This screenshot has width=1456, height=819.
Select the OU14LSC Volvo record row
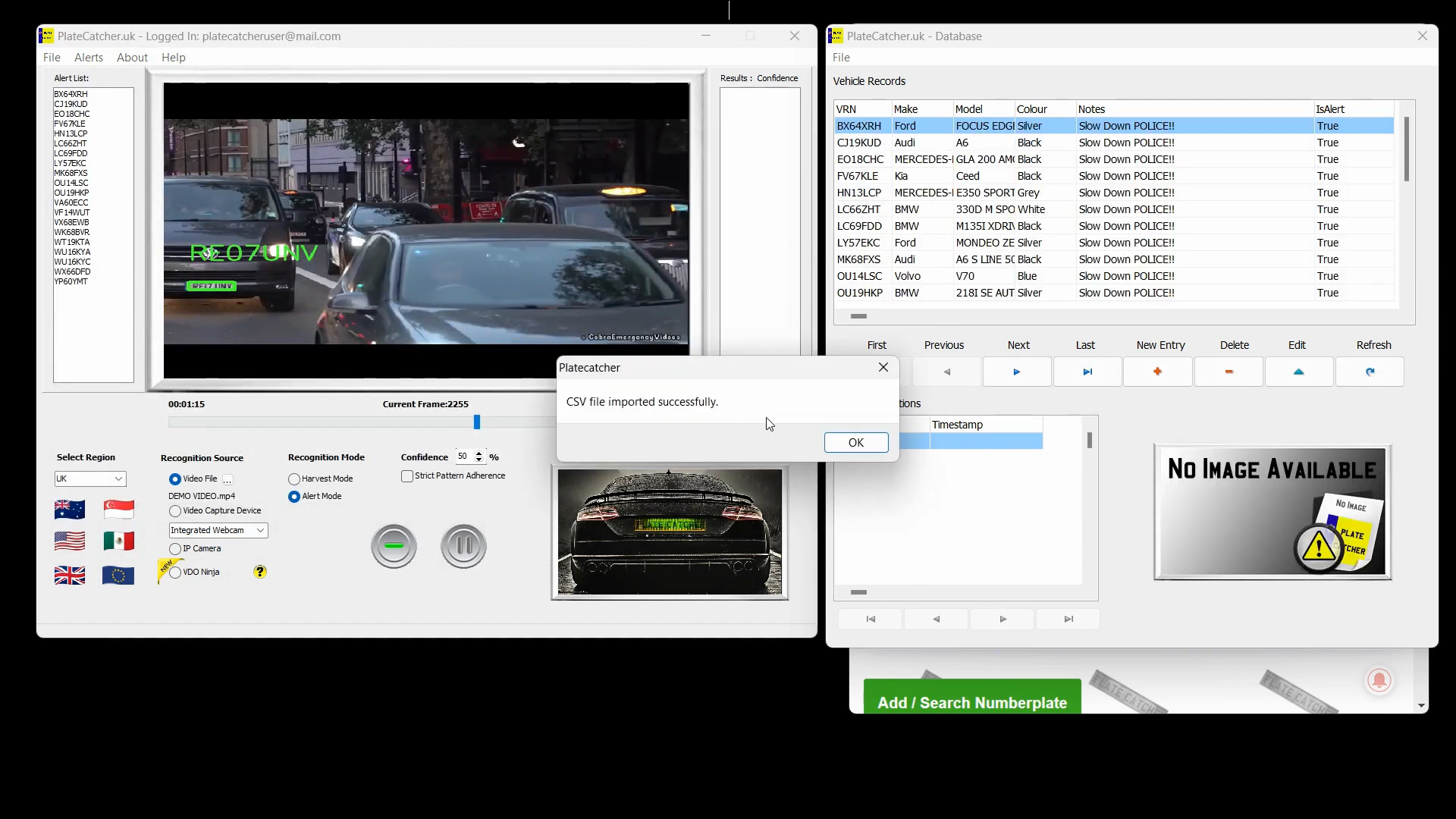click(x=1114, y=276)
